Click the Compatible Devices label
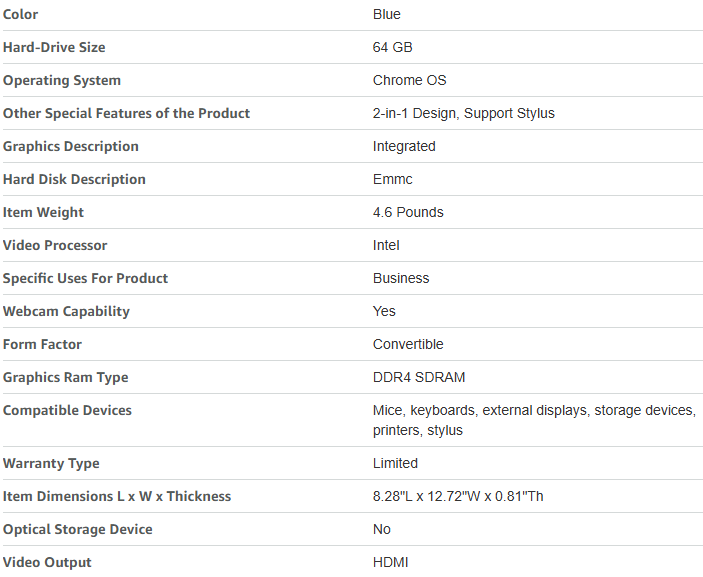703x577 pixels. click(67, 411)
